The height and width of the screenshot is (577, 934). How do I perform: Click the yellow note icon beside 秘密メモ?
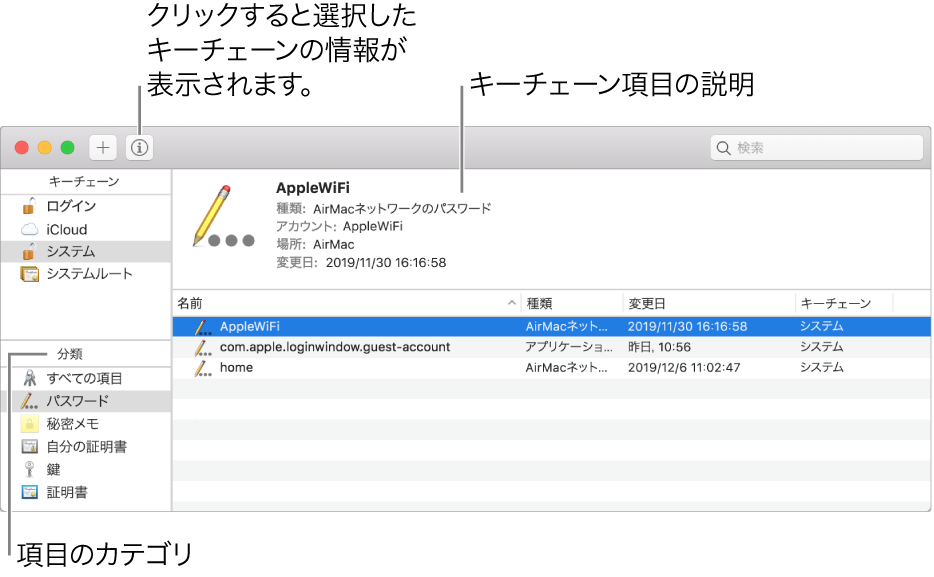[x=29, y=424]
